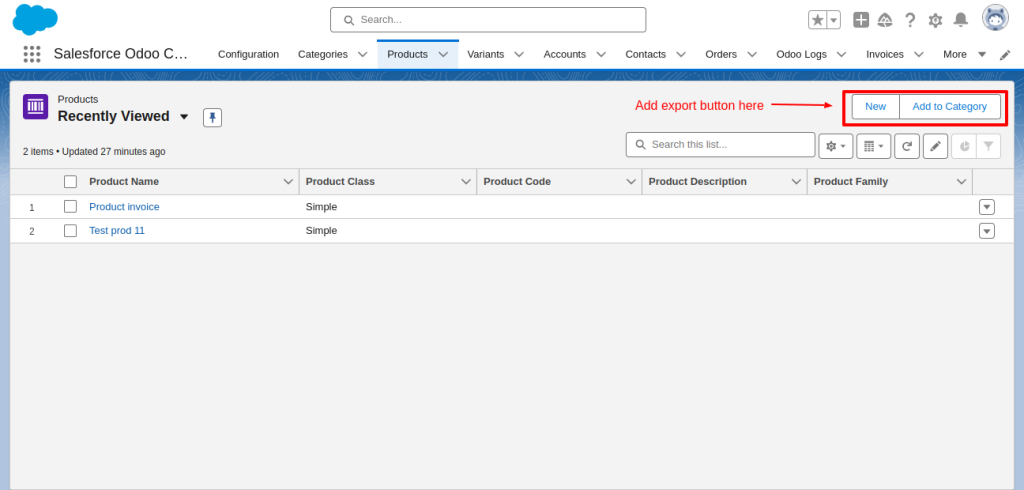The height and width of the screenshot is (490, 1024).
Task: Open Trailhead guidance center icon
Action: tap(885, 20)
